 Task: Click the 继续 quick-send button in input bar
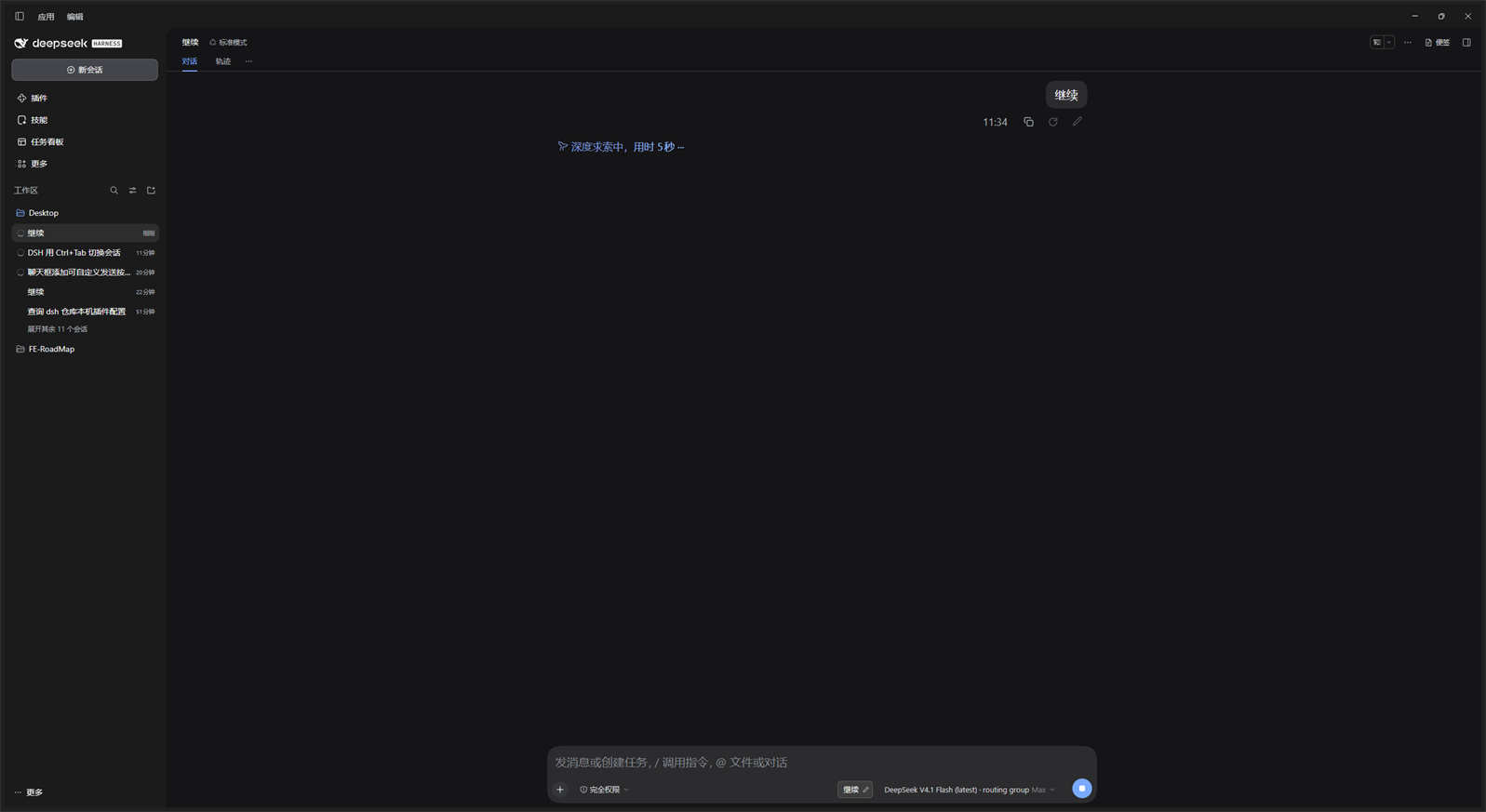coord(855,790)
